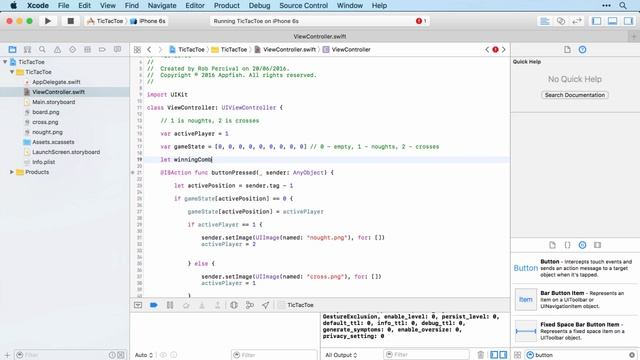This screenshot has height=360, width=640.
Task: Open the Source Control menu
Action: point(303,5)
